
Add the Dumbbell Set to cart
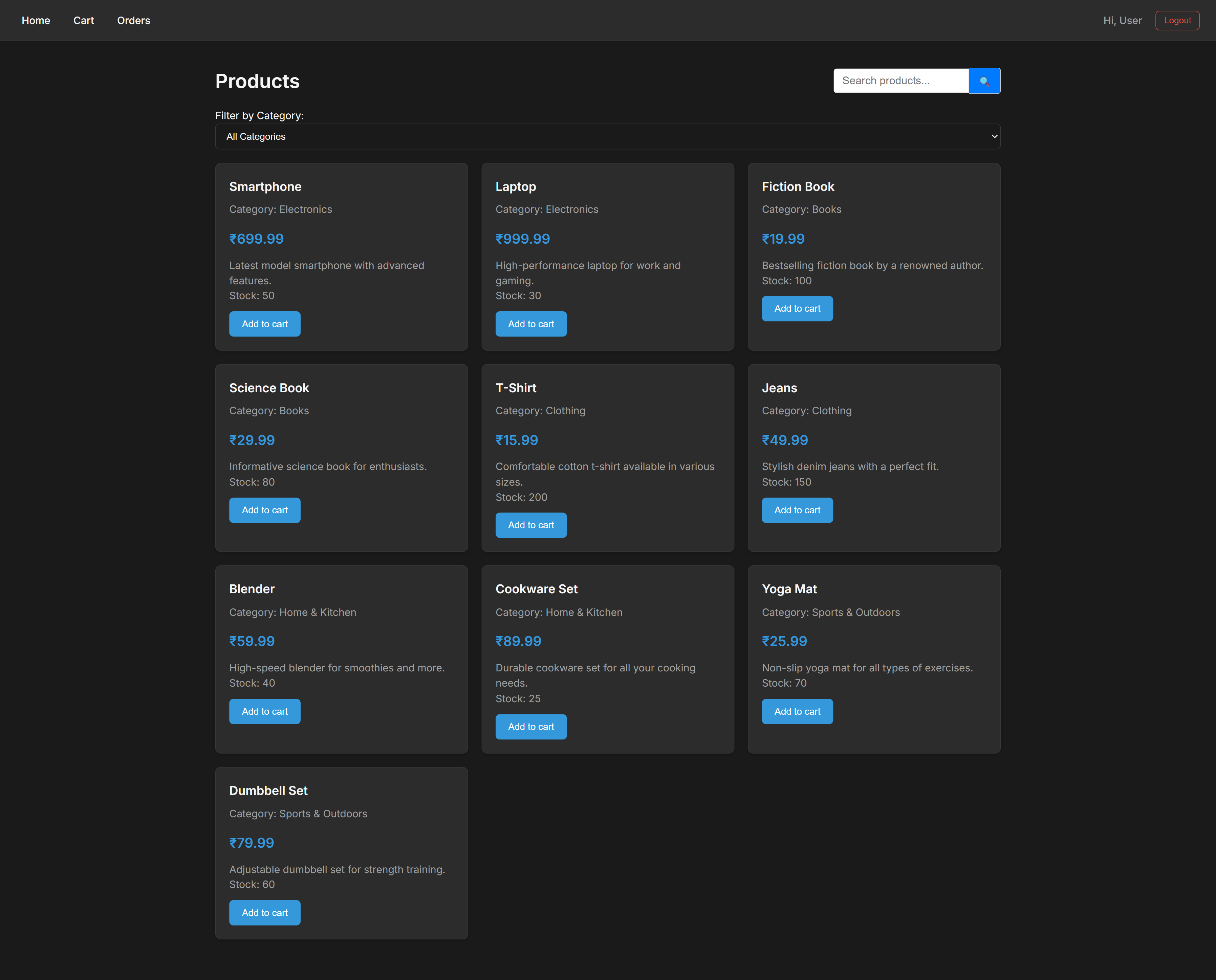pyautogui.click(x=264, y=912)
